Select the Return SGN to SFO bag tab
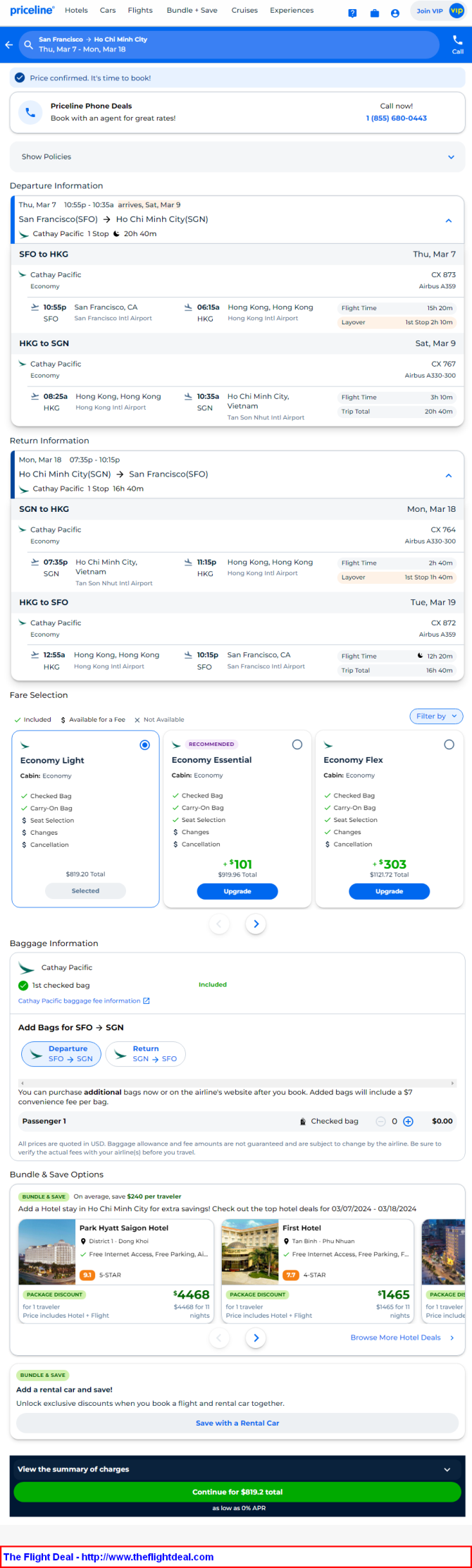Screen dimensions: 472x1568 coord(145,1054)
